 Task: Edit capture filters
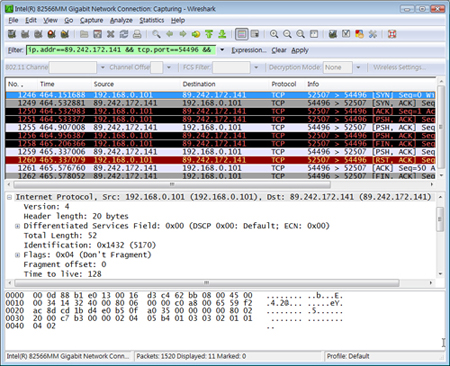pyautogui.click(x=333, y=34)
